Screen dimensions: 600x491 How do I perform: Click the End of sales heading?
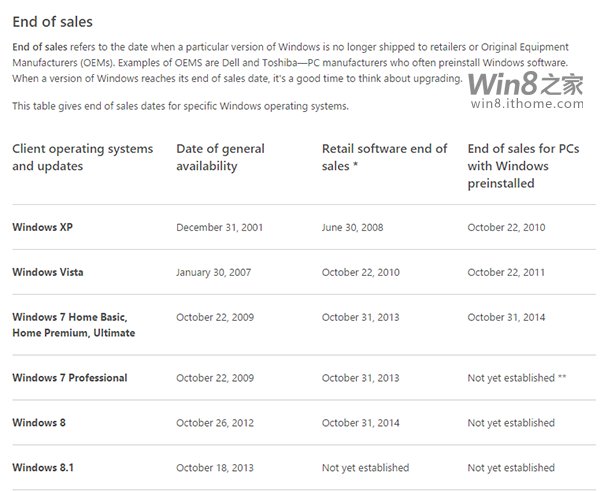pos(52,22)
